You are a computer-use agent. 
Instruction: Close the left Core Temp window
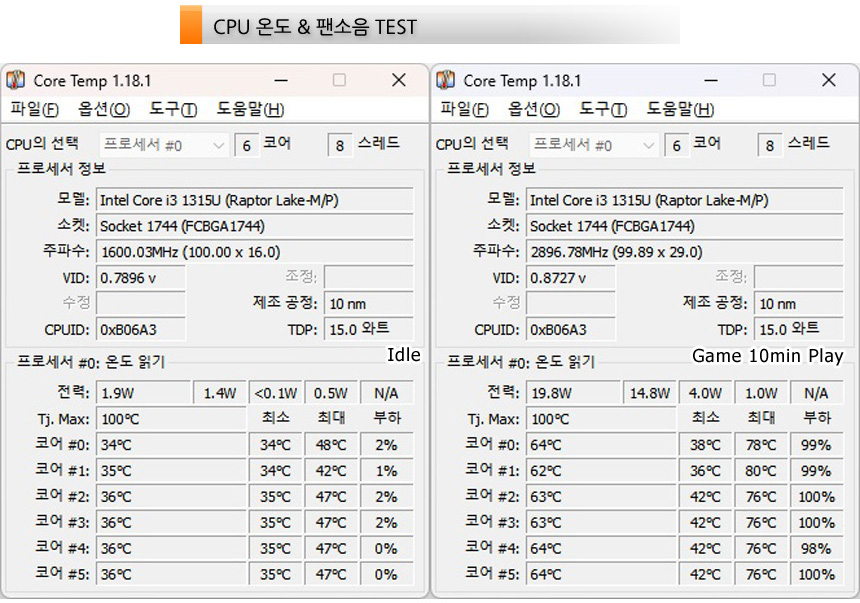(399, 80)
